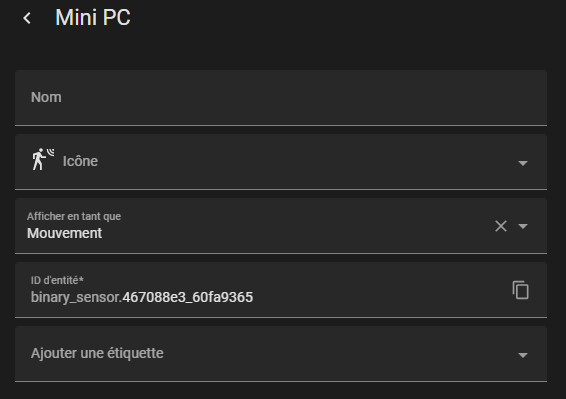Copy the entity ID with the clipboard icon
Screen dimensions: 566x399
pos(521,290)
